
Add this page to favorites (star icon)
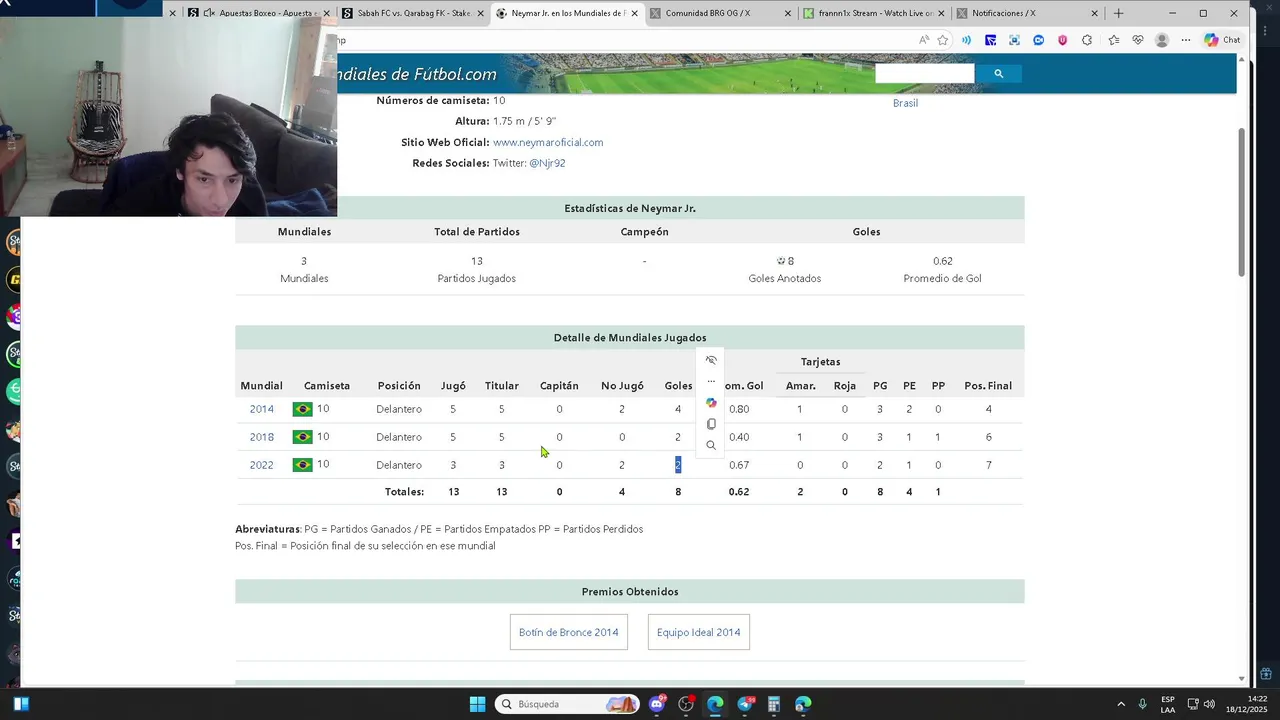coord(942,40)
